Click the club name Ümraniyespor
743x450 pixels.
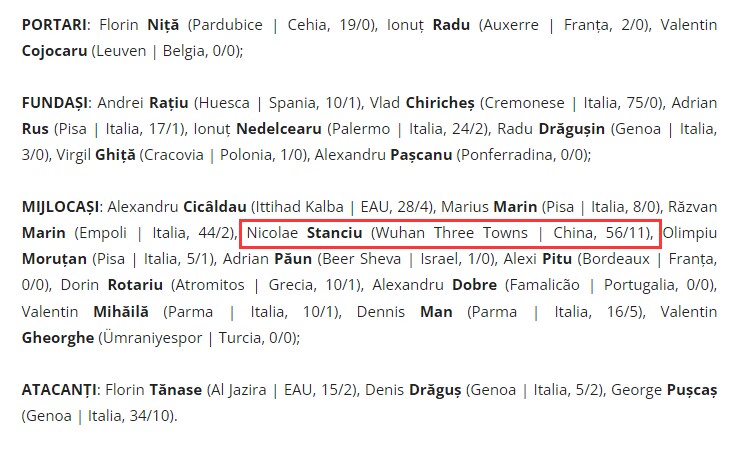[153, 338]
